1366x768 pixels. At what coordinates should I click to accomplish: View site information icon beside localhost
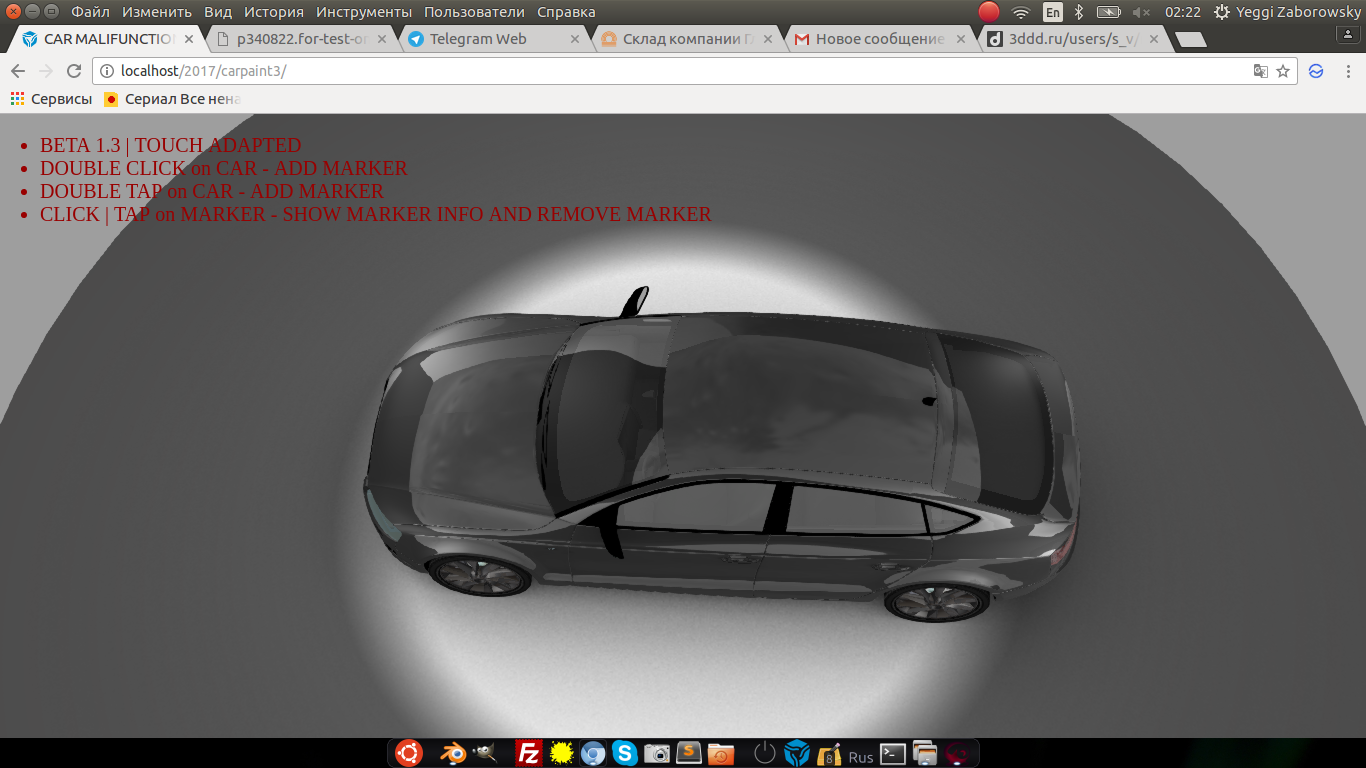pos(107,71)
